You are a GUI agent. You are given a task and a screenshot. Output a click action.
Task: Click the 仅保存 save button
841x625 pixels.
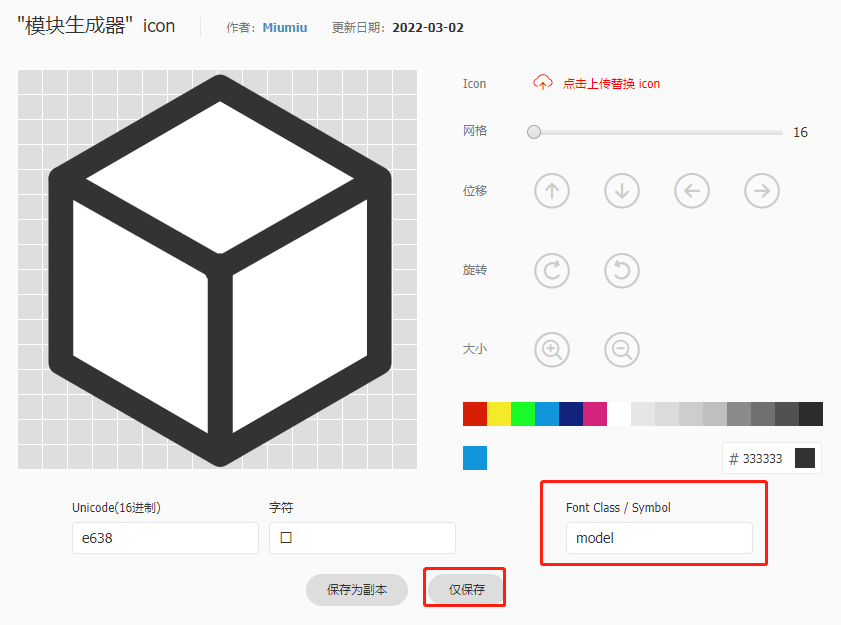click(x=464, y=589)
